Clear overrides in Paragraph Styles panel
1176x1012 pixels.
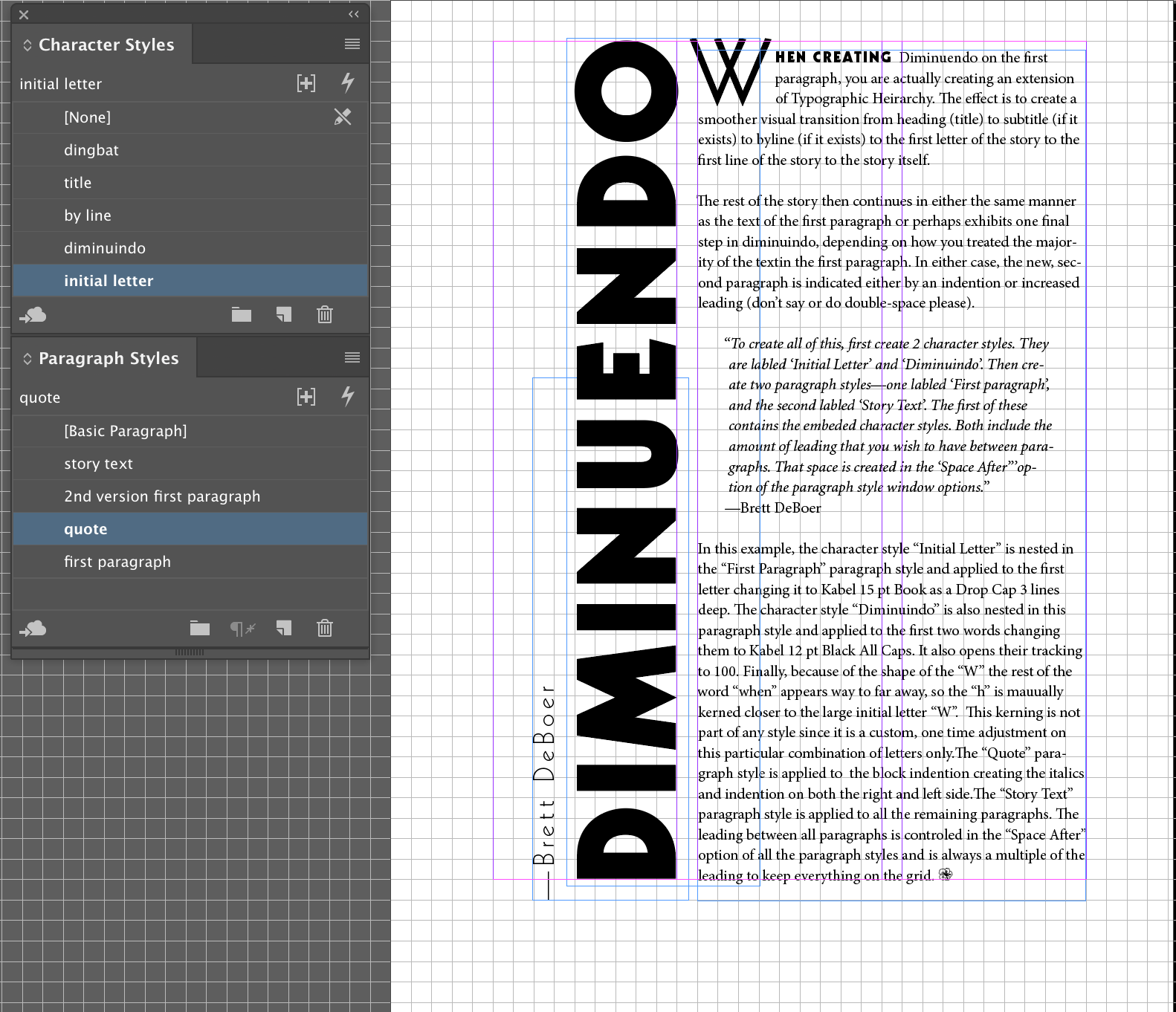pos(242,629)
